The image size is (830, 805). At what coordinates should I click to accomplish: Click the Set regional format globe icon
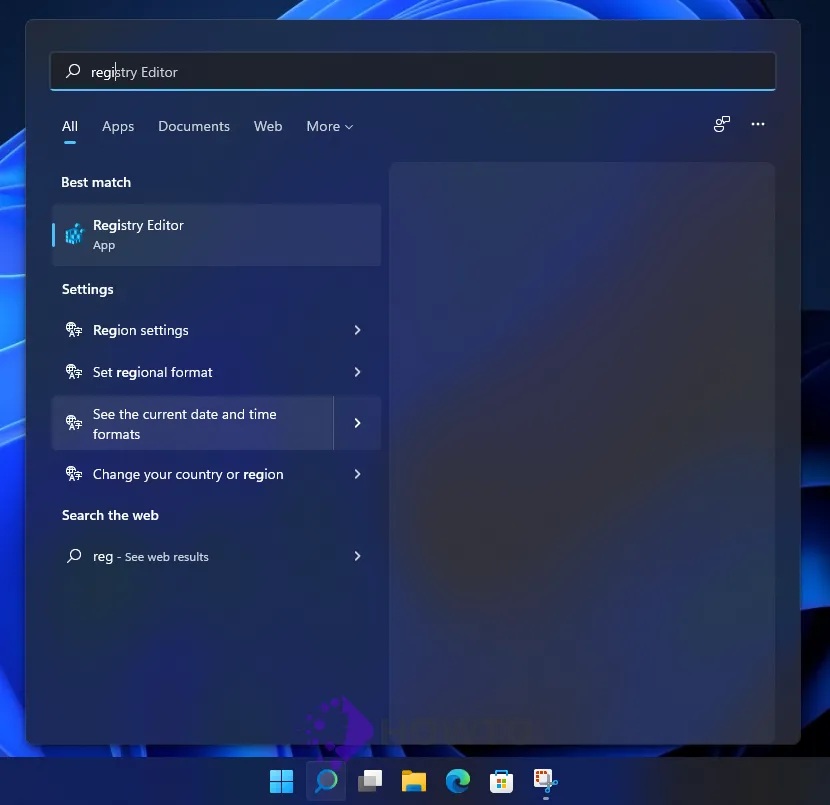pos(74,372)
